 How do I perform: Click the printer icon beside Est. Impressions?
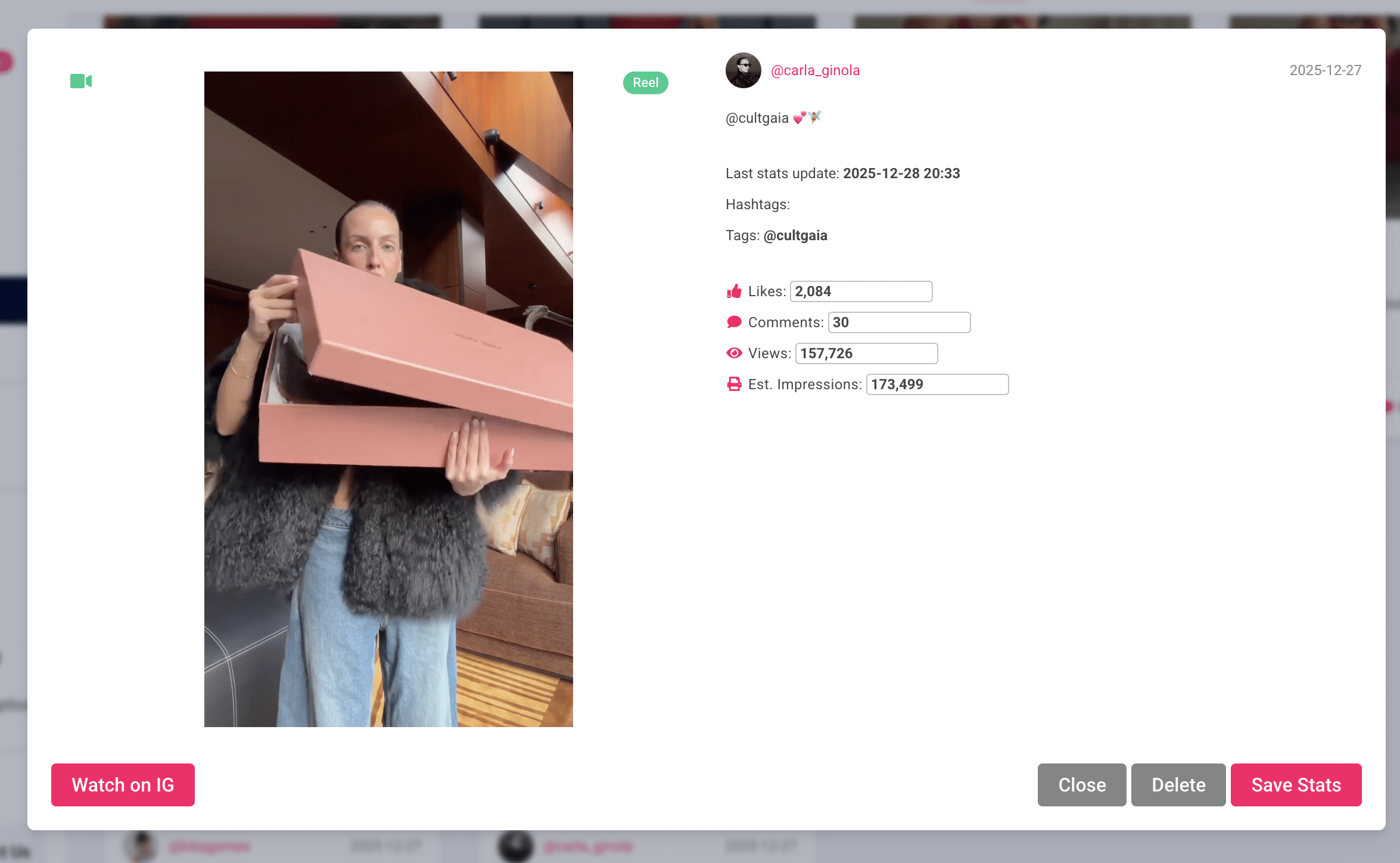(x=735, y=384)
